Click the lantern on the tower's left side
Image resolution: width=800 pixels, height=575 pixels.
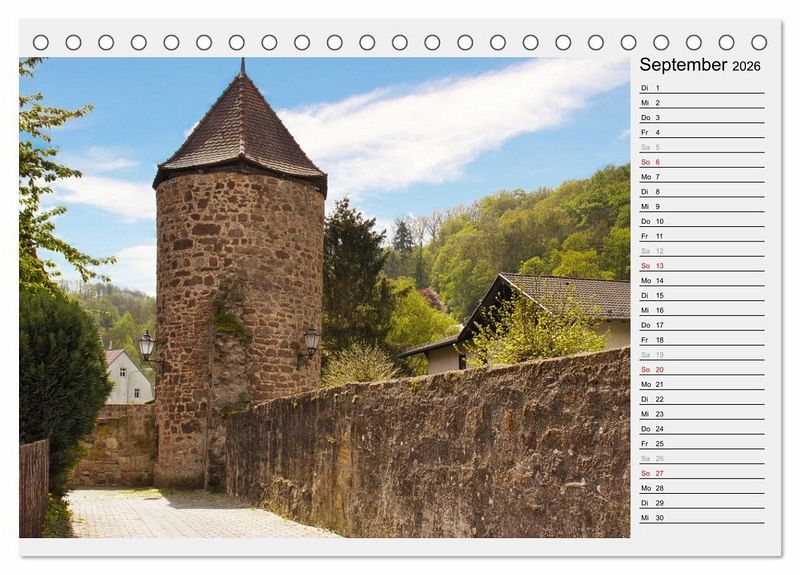[147, 346]
